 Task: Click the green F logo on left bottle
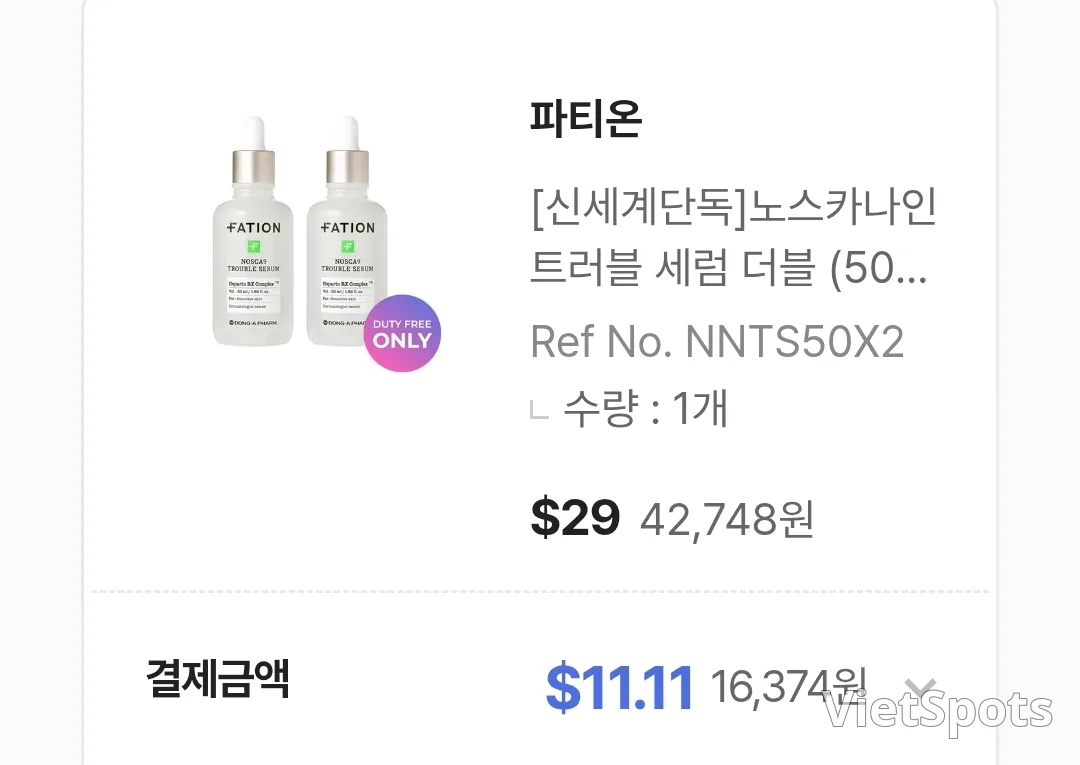point(253,247)
